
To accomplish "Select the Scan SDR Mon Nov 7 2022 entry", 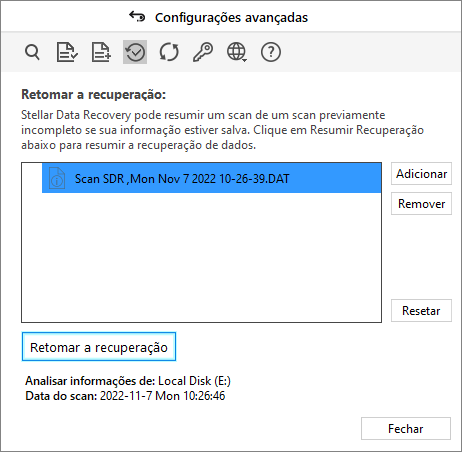I will tap(212, 178).
